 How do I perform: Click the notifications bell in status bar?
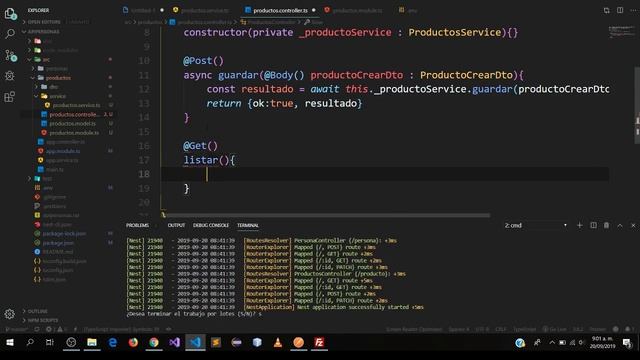tap(629, 329)
